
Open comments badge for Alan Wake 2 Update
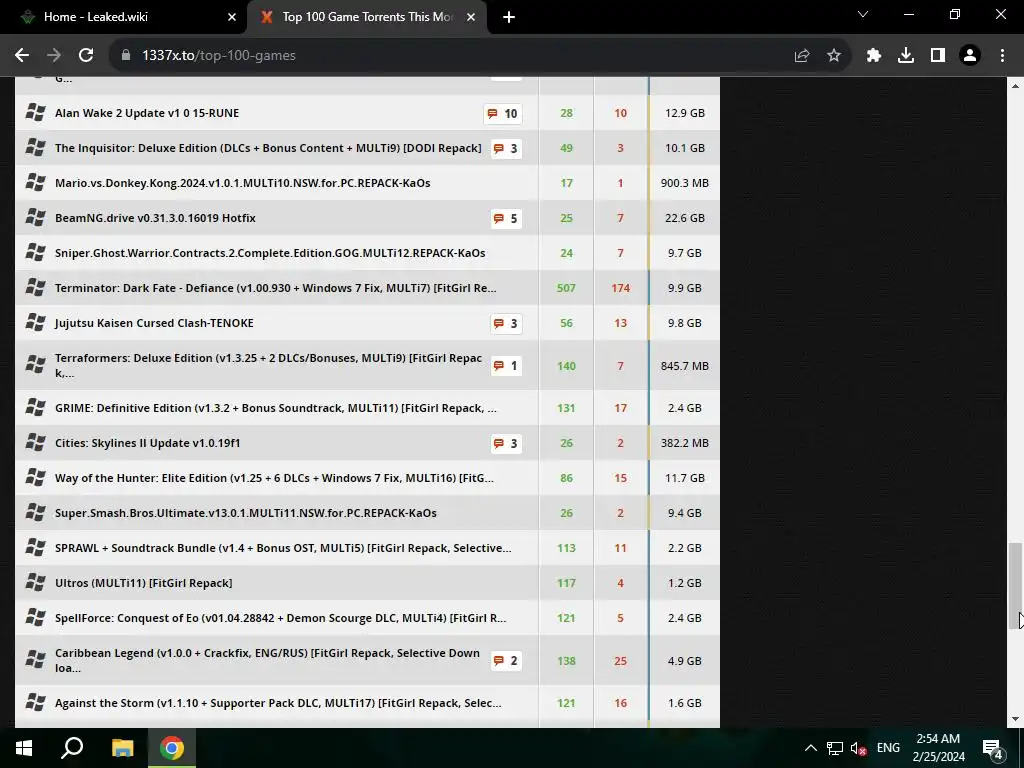pyautogui.click(x=502, y=114)
